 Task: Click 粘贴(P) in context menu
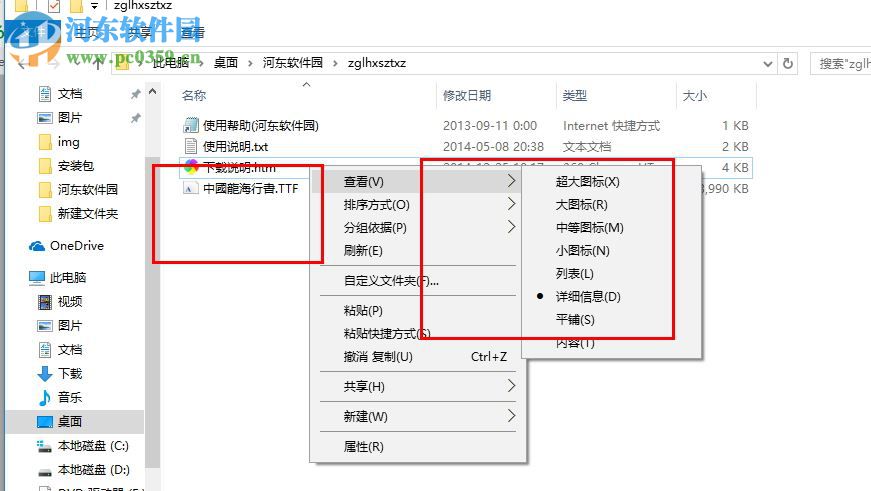(x=363, y=310)
